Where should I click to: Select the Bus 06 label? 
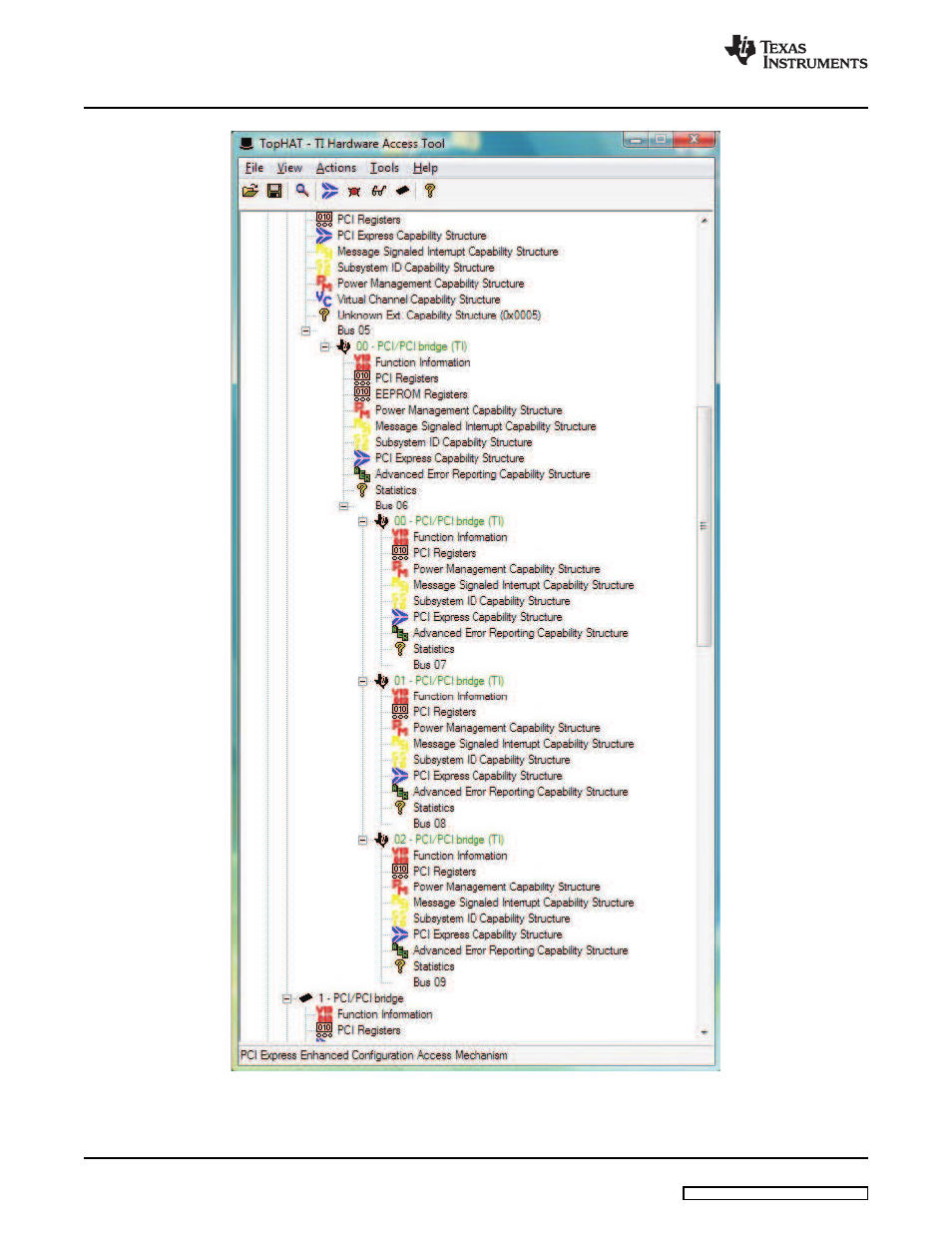(x=391, y=506)
